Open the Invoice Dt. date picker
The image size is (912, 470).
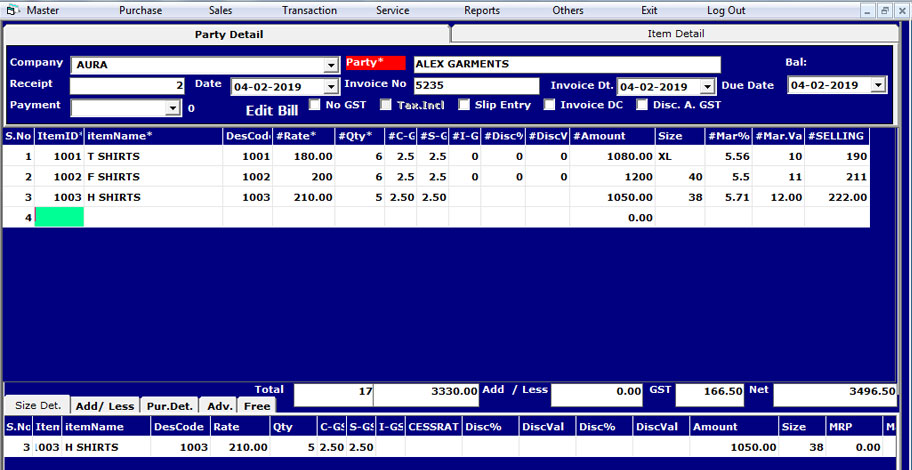tap(707, 87)
